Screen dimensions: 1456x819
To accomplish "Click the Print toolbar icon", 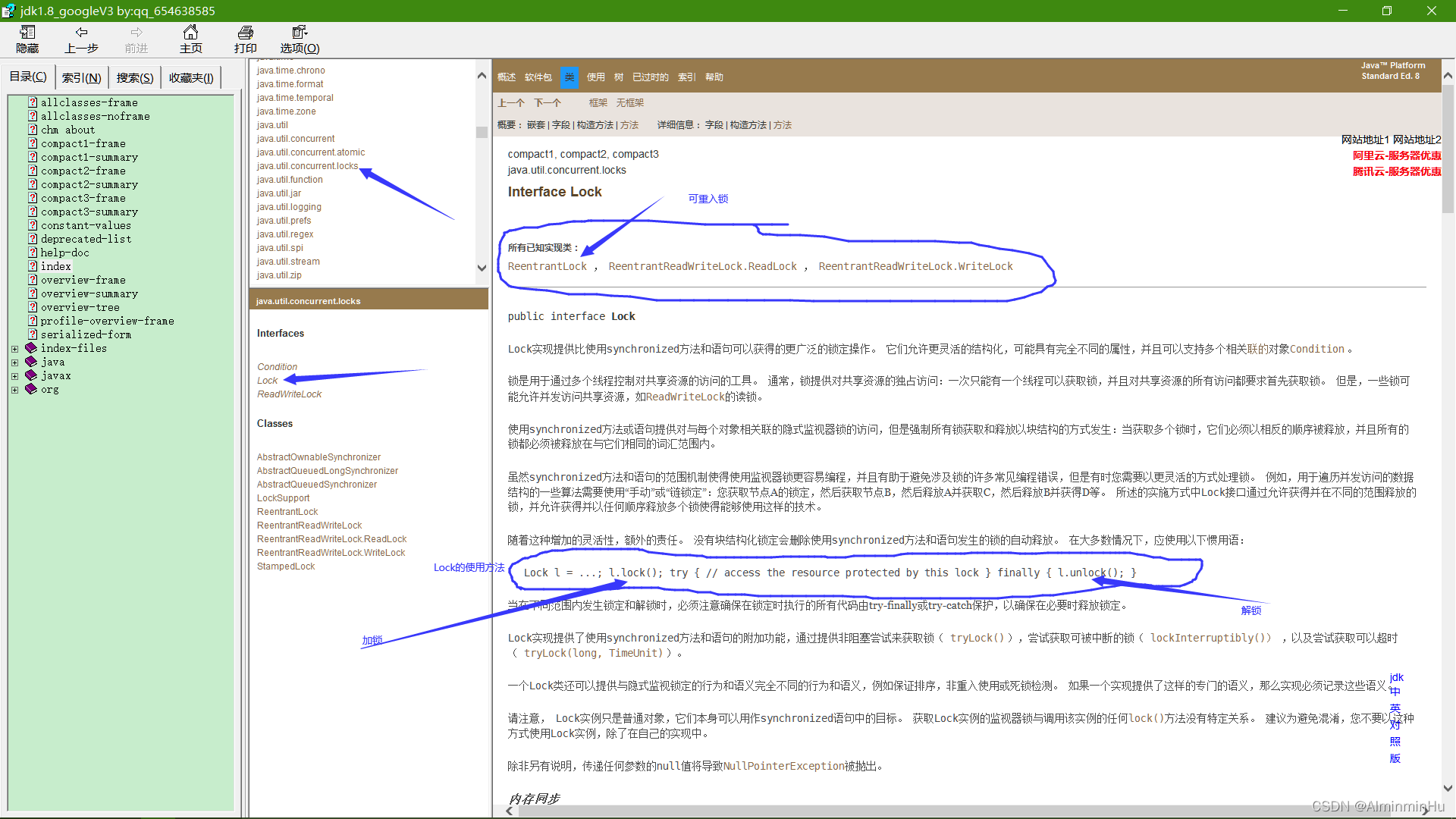I will 245,33.
